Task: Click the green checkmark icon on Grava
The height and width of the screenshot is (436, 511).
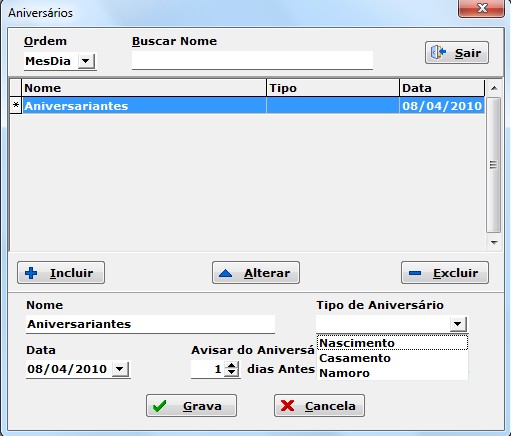Action: [159, 406]
